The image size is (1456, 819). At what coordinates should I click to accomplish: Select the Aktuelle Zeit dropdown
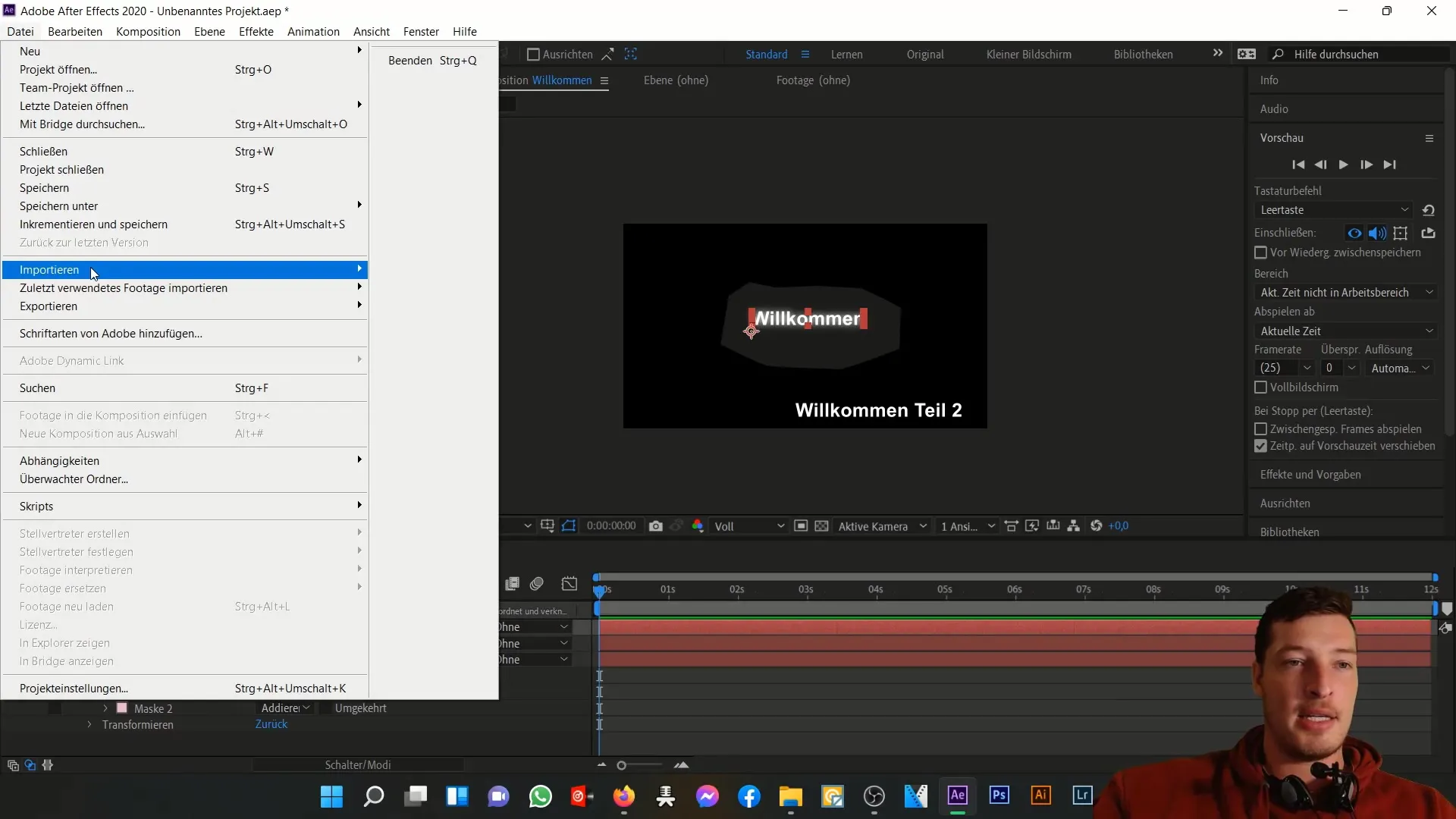[1345, 331]
